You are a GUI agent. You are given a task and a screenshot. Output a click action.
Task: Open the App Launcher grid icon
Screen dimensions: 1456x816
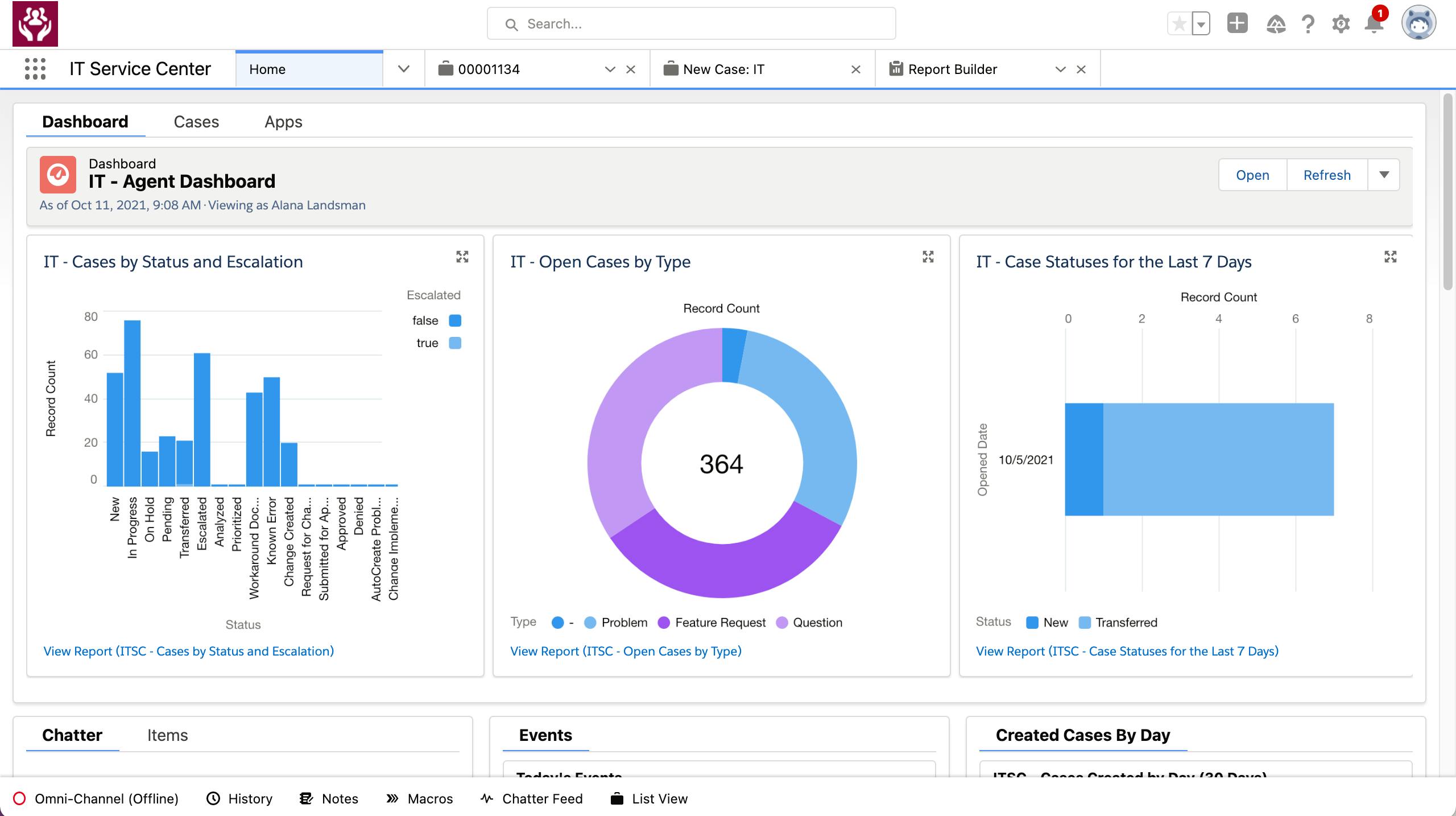pos(35,69)
